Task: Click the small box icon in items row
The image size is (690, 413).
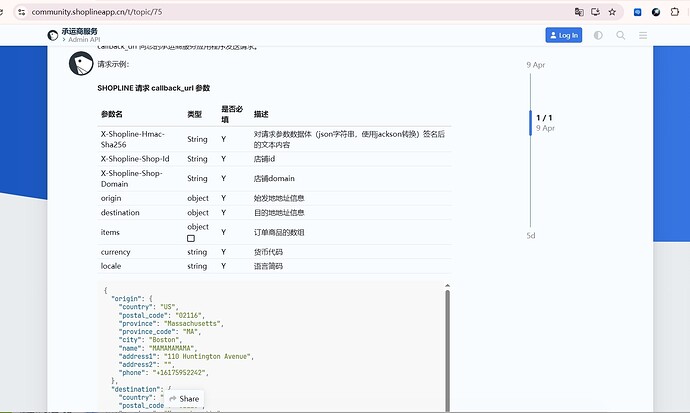Action: pyautogui.click(x=191, y=238)
